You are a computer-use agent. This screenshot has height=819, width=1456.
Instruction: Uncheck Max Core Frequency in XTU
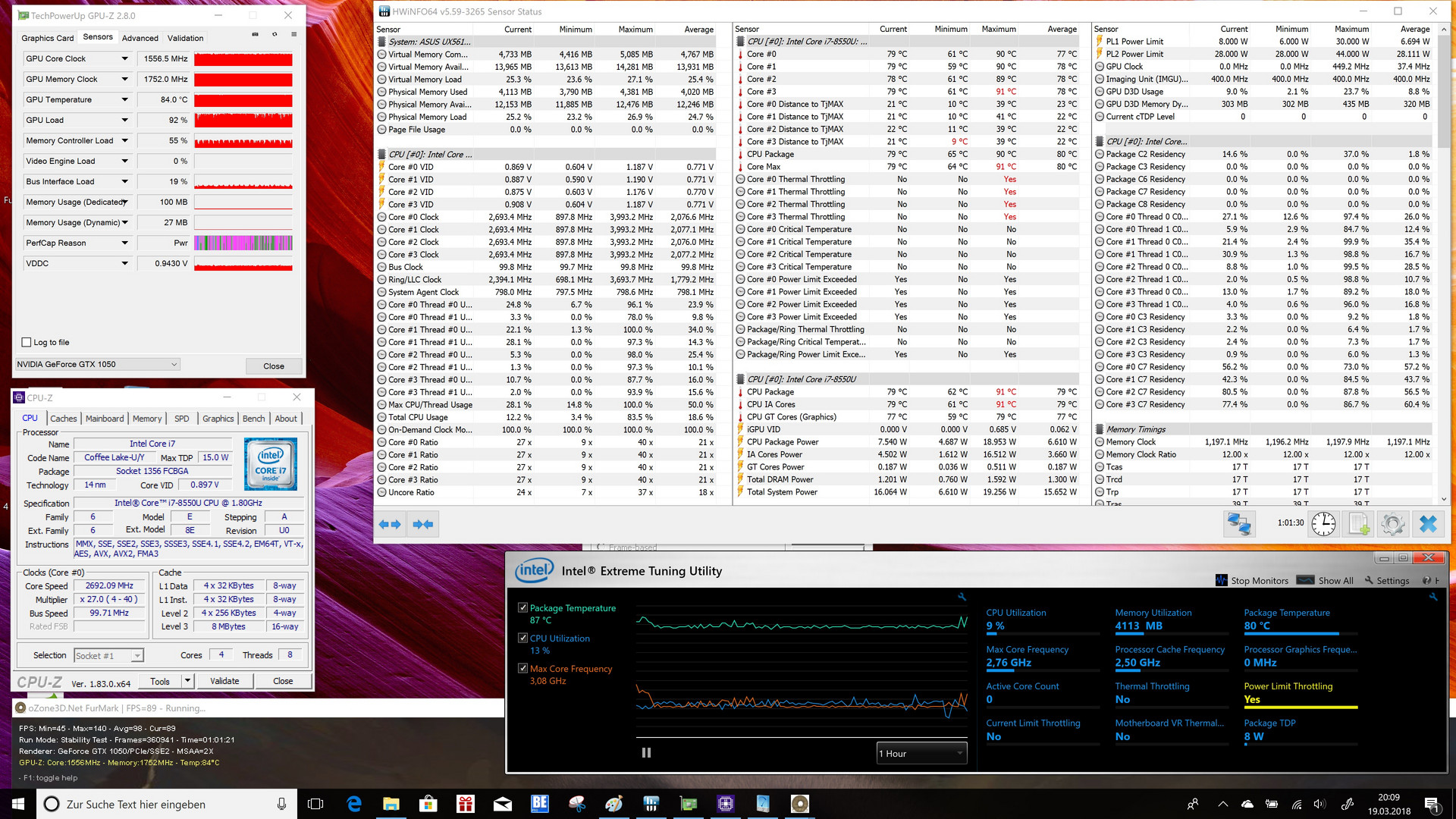click(522, 668)
